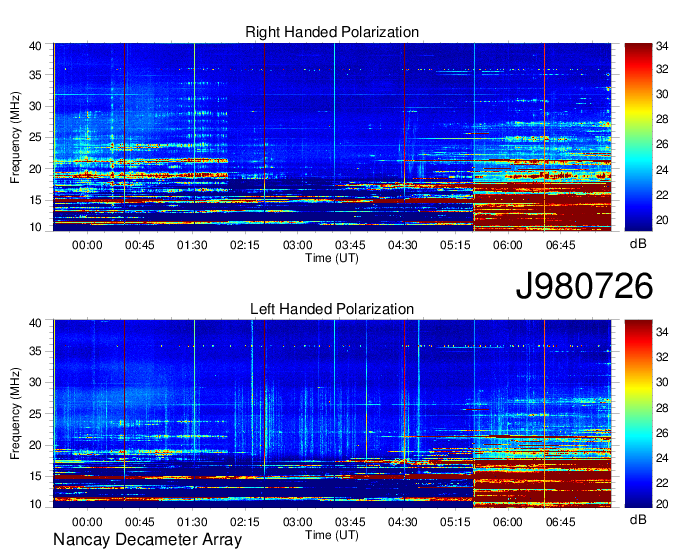The height and width of the screenshot is (552, 680).
Task: Click the 04:30 time tick of Left Handed plot
Action: coord(402,522)
